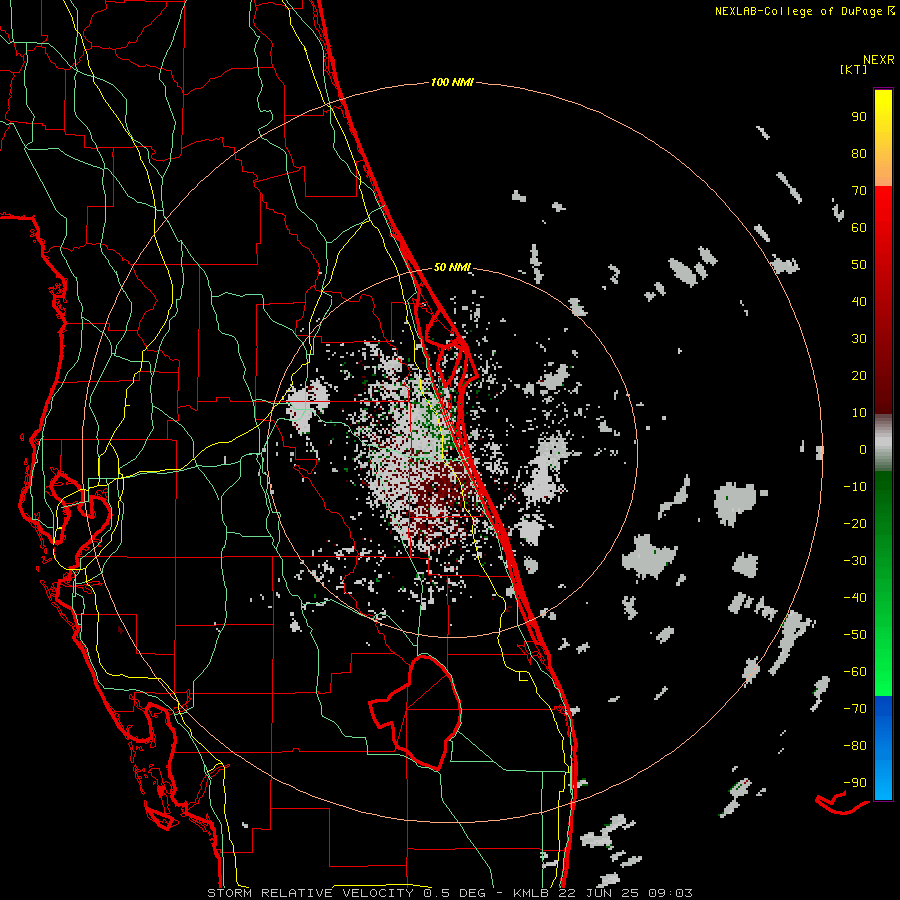Click the 60 value on velocity scale
The width and height of the screenshot is (900, 900).
[859, 227]
